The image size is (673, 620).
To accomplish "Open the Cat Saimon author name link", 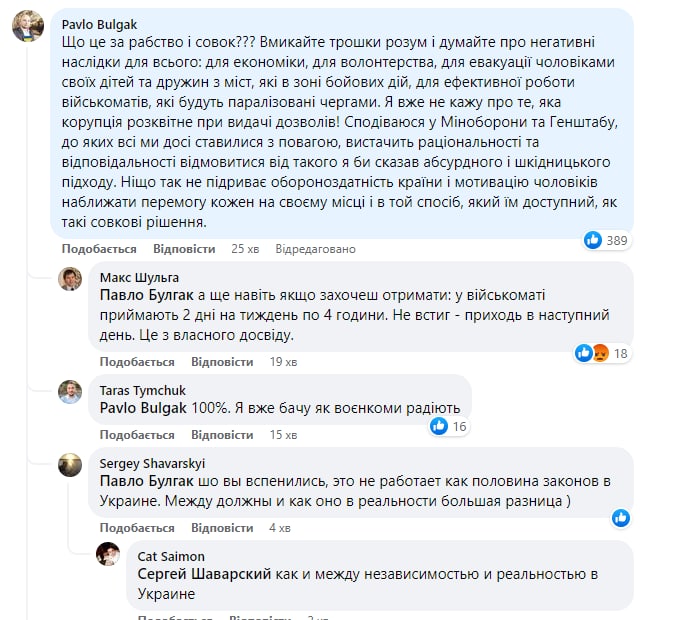I will pos(165,554).
